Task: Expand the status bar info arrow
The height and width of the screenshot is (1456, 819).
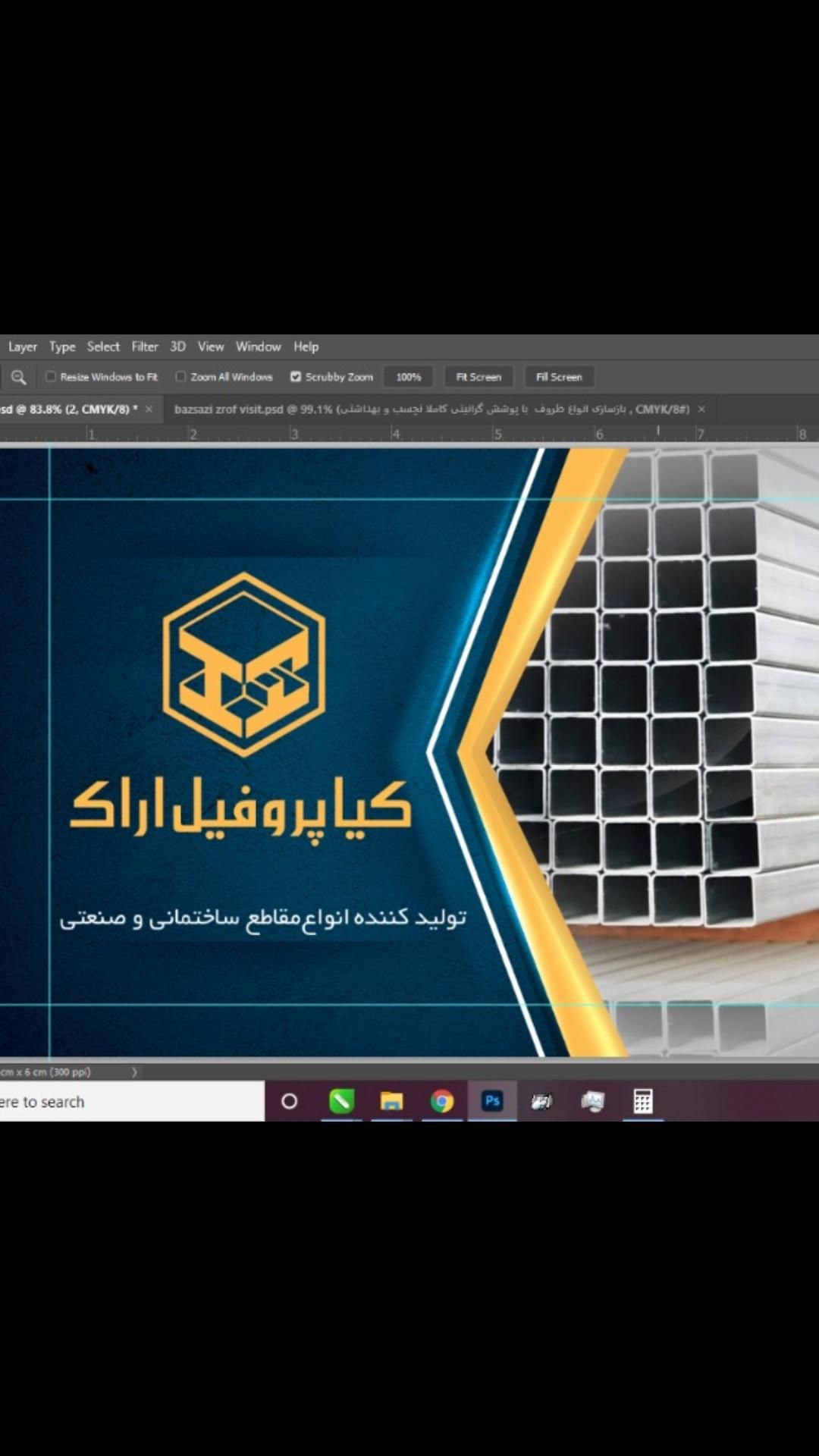Action: 134,1072
